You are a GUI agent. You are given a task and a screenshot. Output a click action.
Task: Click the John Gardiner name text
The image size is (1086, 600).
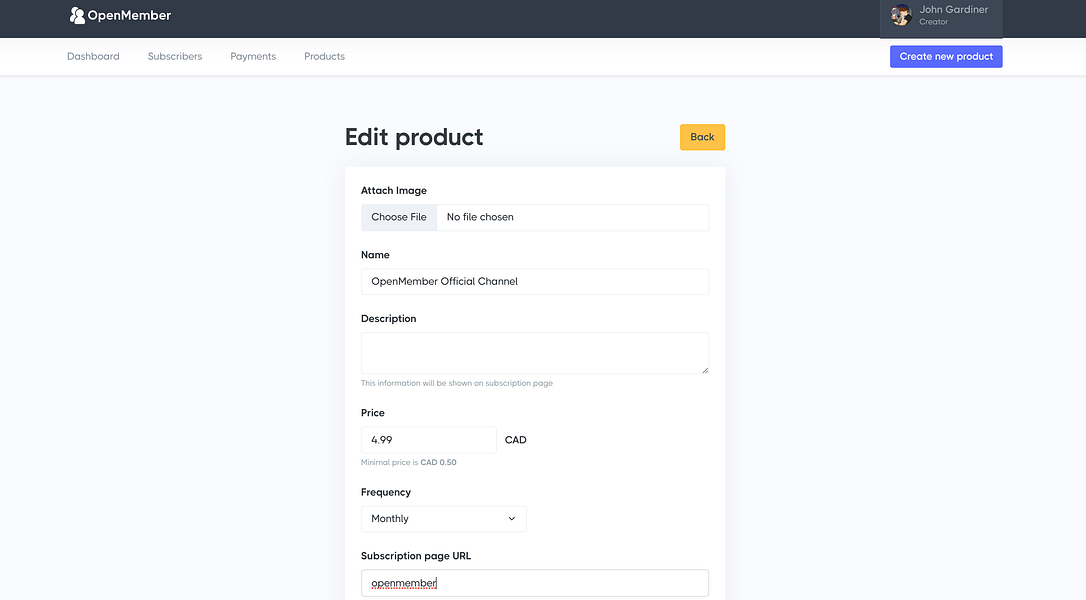954,10
